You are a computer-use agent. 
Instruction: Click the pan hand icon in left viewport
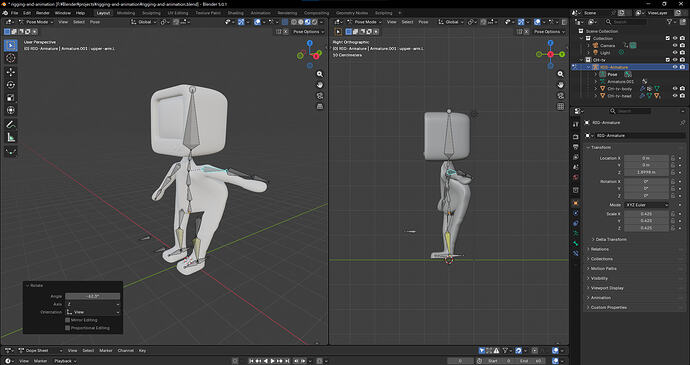point(320,85)
